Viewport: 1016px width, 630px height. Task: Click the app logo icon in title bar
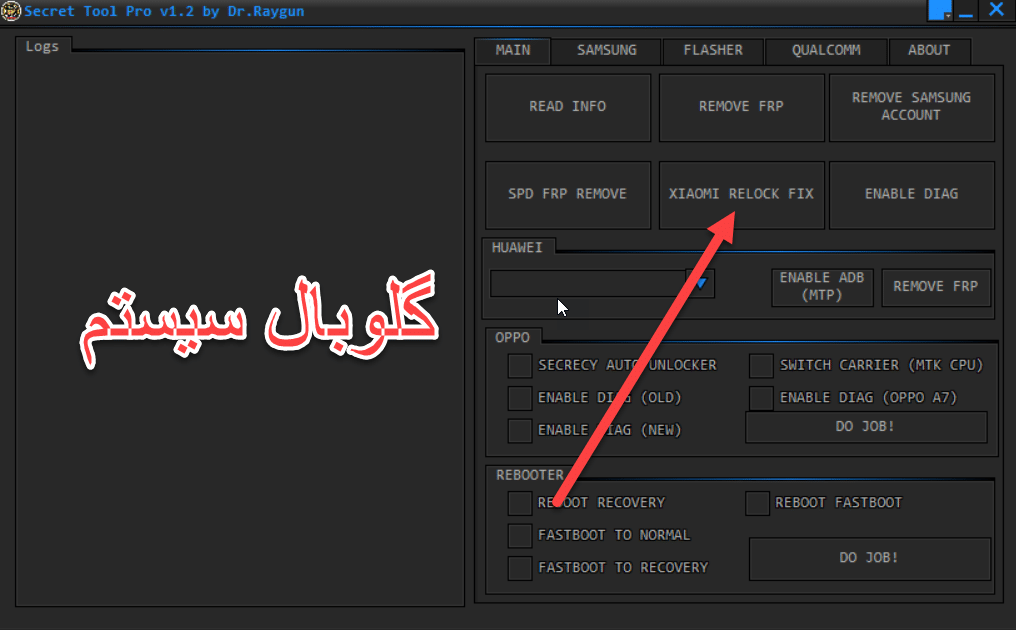pos(11,11)
